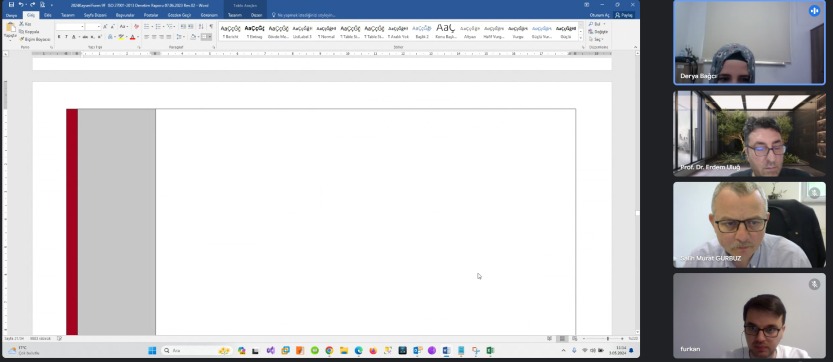Open the Dosya file tab
The width and height of the screenshot is (833, 362).
11,15
